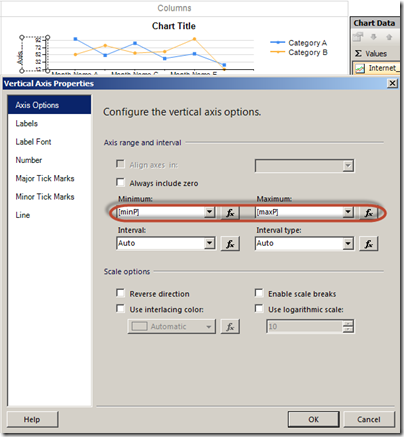Screen dimensions: 404x437
Task: Click the Interval Auto input field
Action: (161, 243)
